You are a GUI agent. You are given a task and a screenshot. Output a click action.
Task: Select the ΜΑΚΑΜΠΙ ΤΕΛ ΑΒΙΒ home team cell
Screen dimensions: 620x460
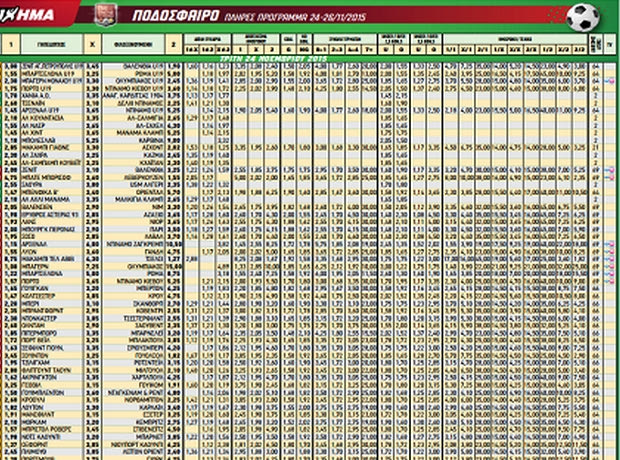(51, 259)
